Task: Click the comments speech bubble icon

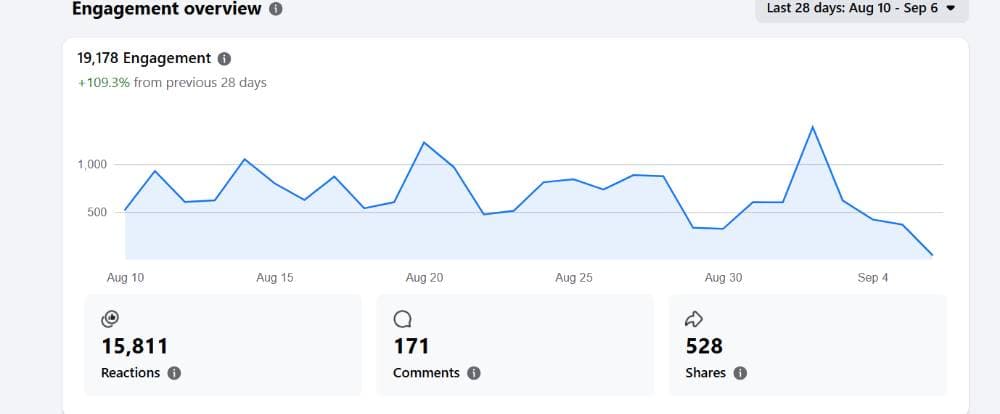Action: [402, 318]
